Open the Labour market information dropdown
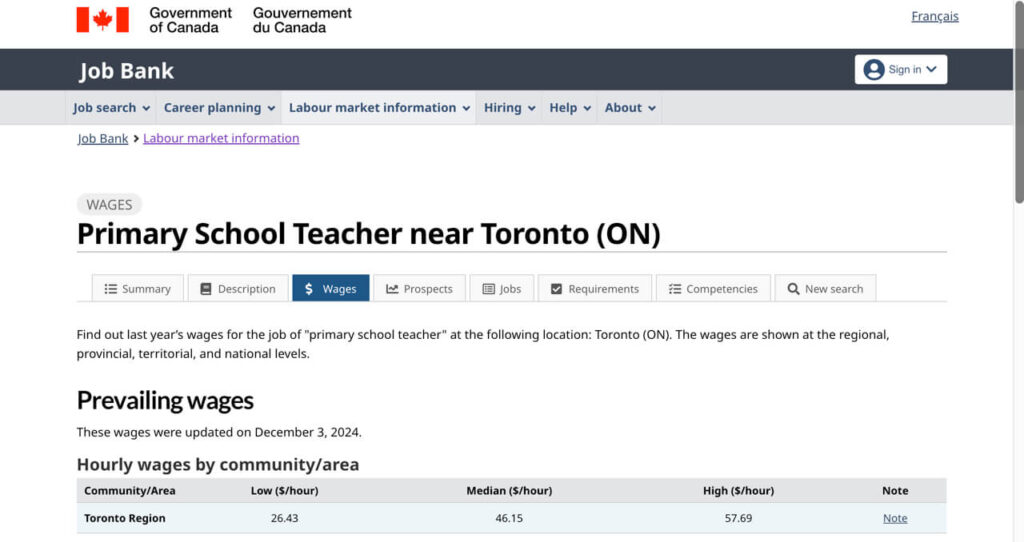This screenshot has width=1024, height=542. pyautogui.click(x=379, y=108)
